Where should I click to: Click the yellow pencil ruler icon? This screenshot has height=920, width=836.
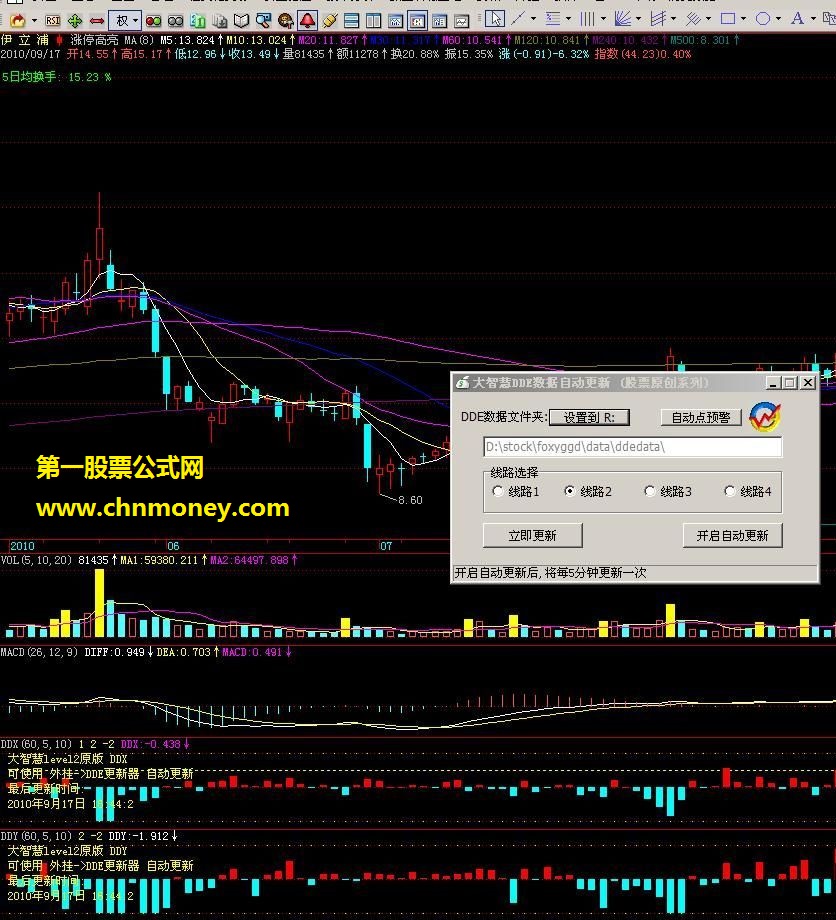[x=329, y=21]
